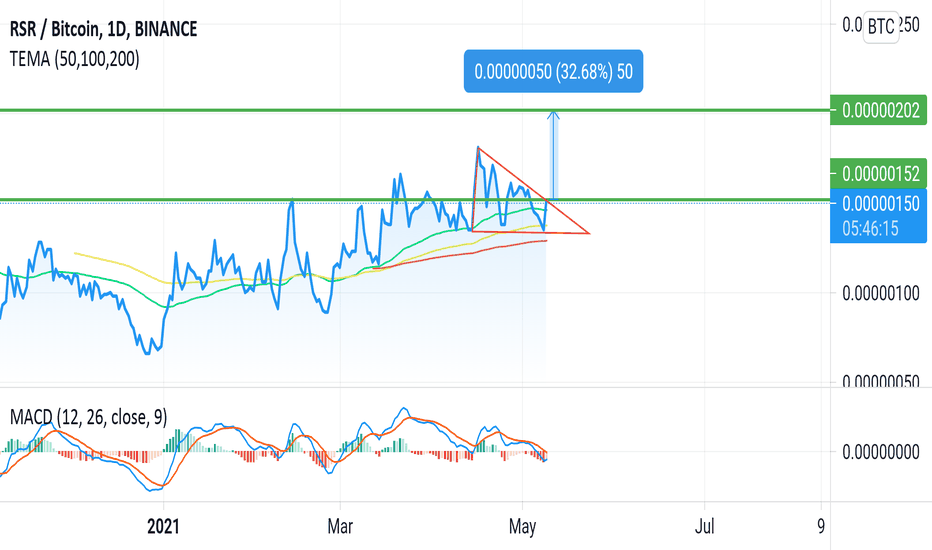The image size is (932, 550).
Task: Click the BTC currency badge on the price axis
Action: pos(881,26)
